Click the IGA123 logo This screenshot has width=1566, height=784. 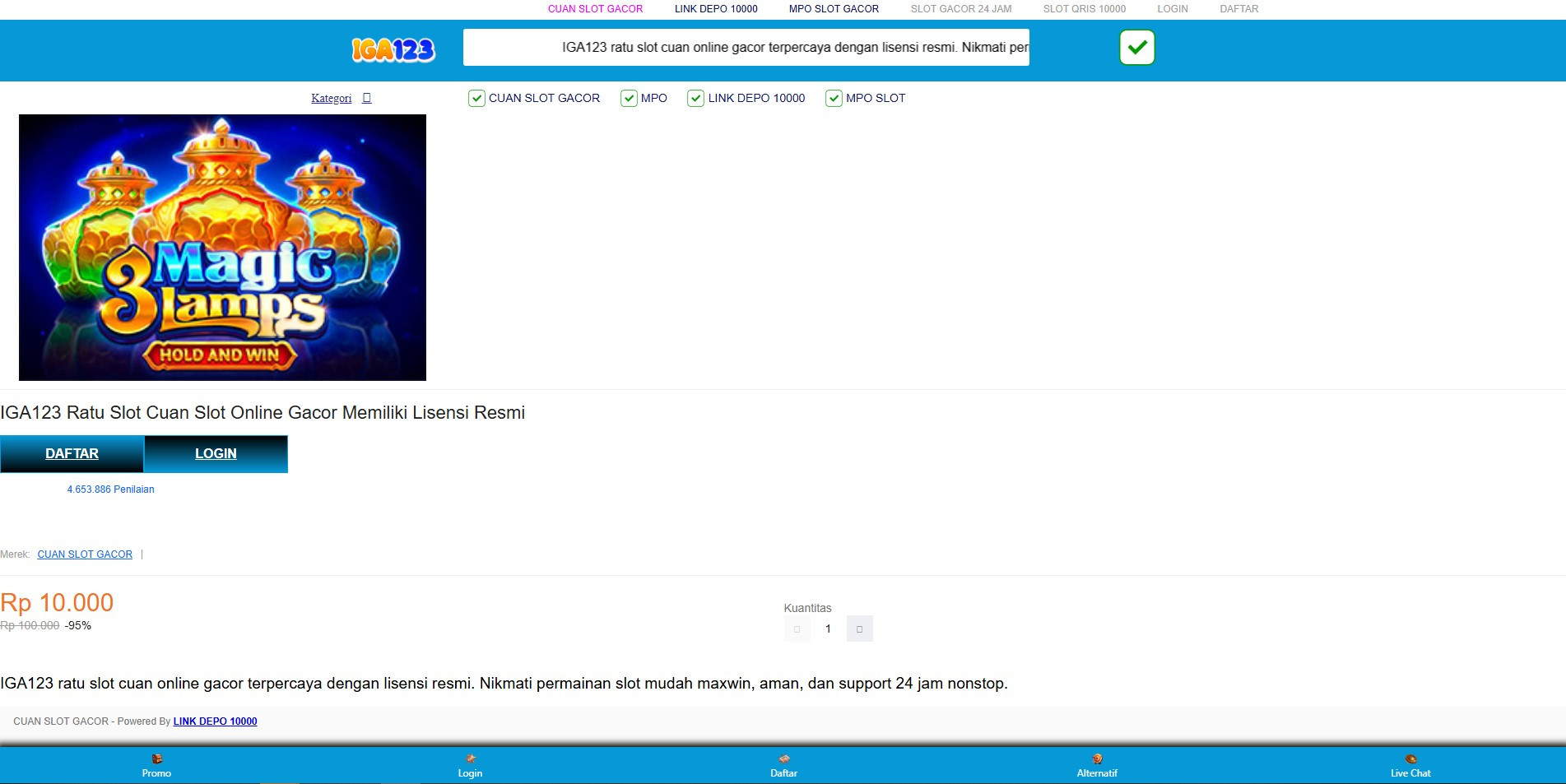[393, 50]
